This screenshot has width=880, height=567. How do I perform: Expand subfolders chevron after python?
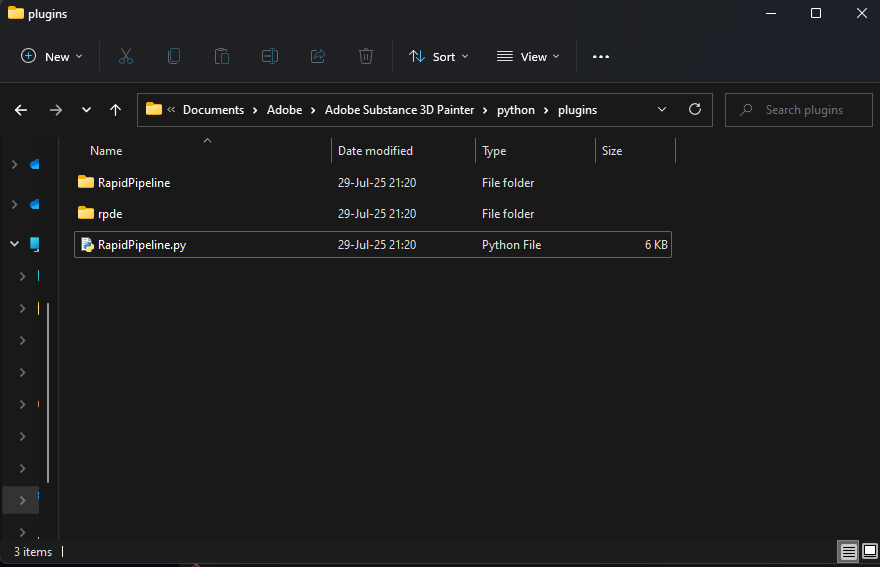coord(546,111)
